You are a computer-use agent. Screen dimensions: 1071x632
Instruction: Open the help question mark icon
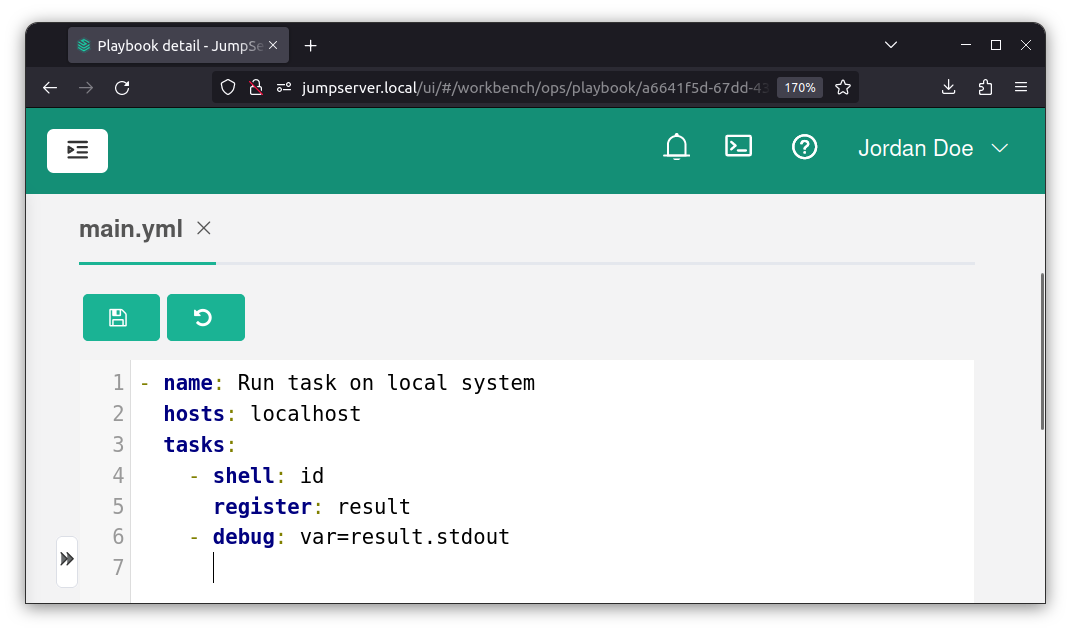tap(804, 148)
